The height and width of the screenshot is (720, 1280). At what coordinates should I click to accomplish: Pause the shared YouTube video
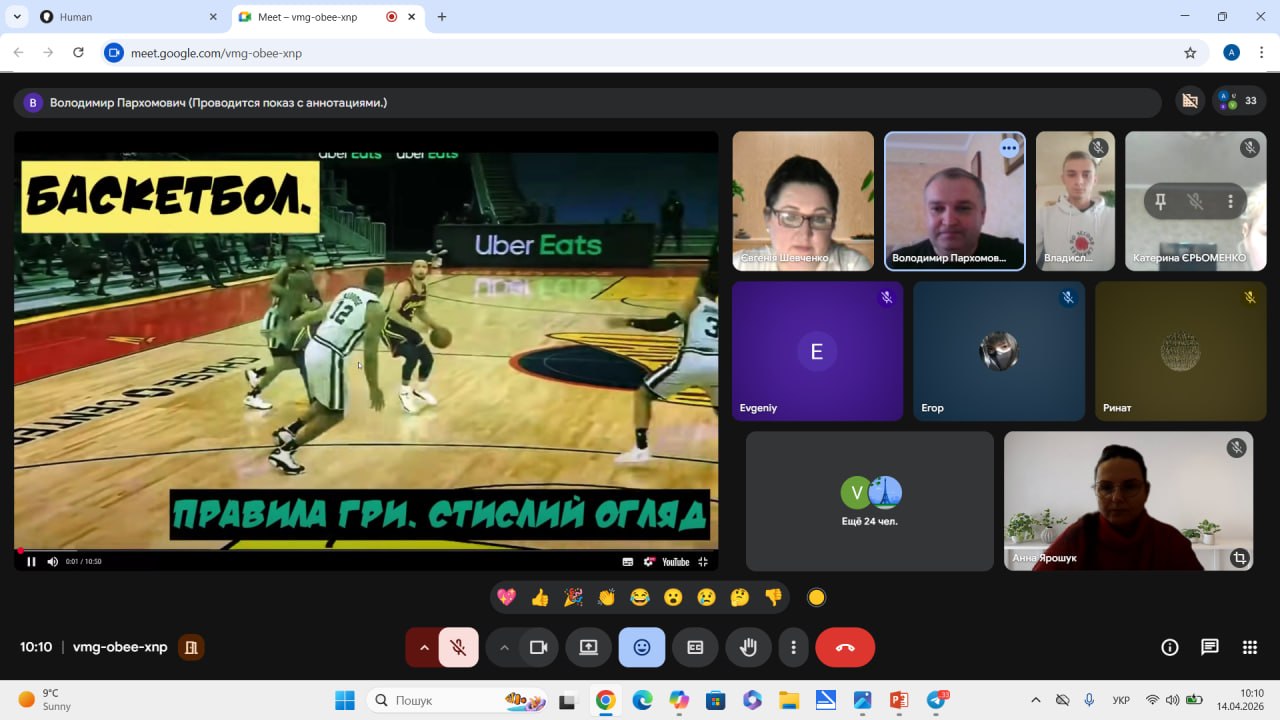click(31, 561)
